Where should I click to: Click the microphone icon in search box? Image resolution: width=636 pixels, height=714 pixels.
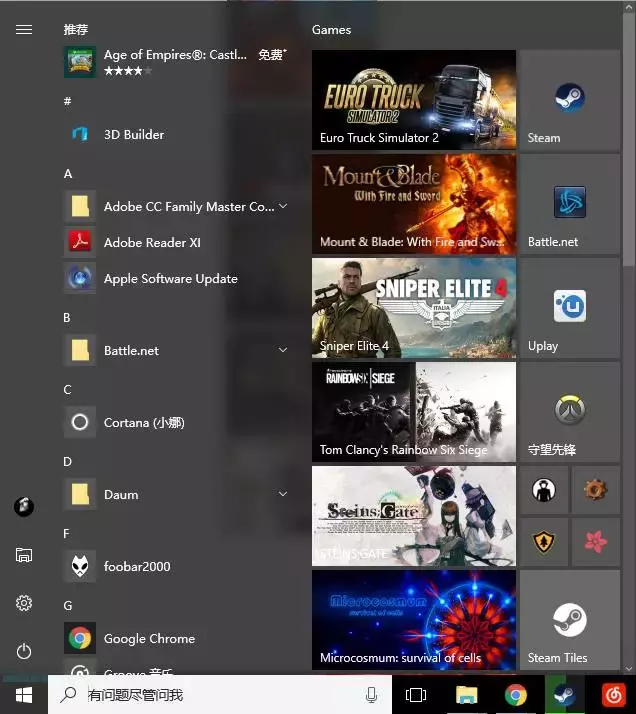pyautogui.click(x=371, y=695)
